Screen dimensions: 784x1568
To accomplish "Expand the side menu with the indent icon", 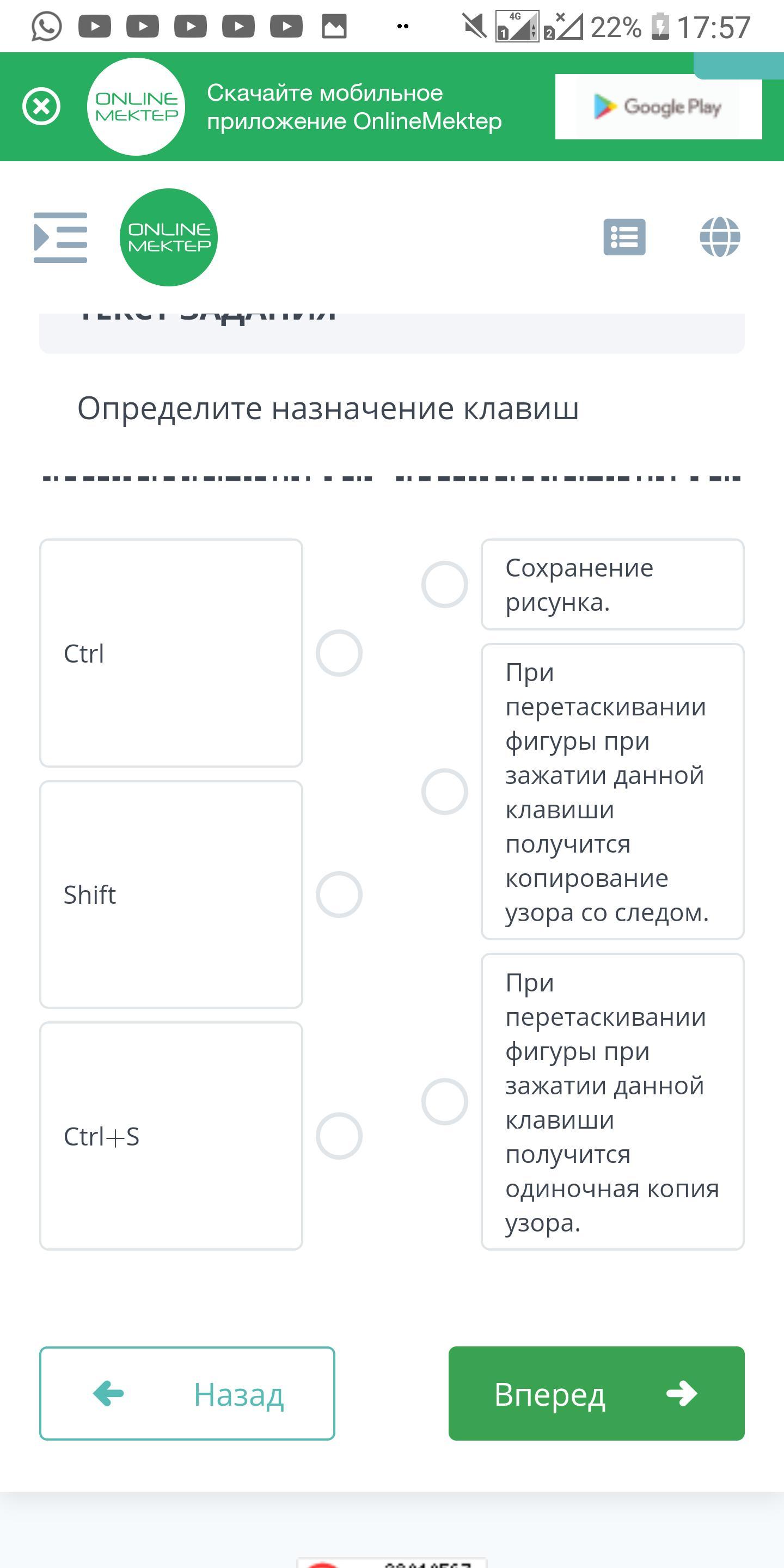I will click(60, 237).
